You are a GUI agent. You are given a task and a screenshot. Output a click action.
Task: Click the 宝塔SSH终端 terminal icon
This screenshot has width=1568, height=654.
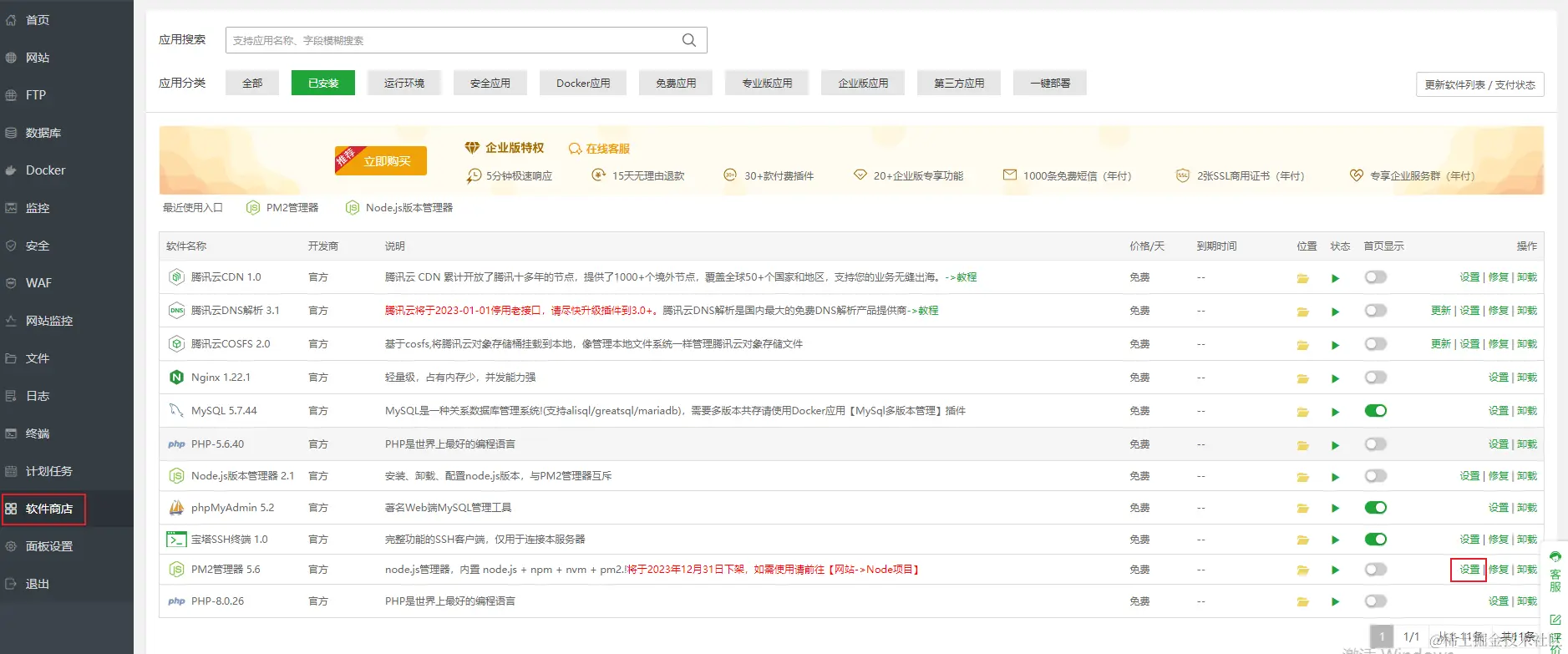coord(176,540)
